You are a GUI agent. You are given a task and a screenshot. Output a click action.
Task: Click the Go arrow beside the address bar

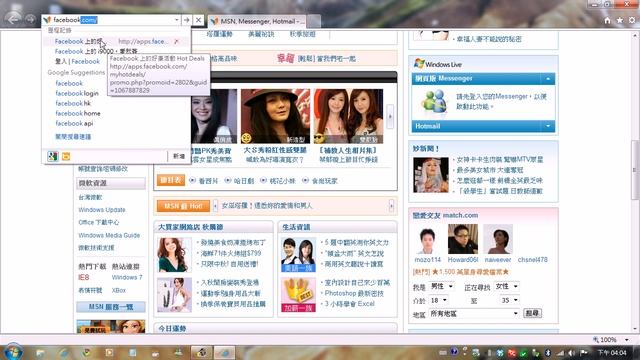186,20
